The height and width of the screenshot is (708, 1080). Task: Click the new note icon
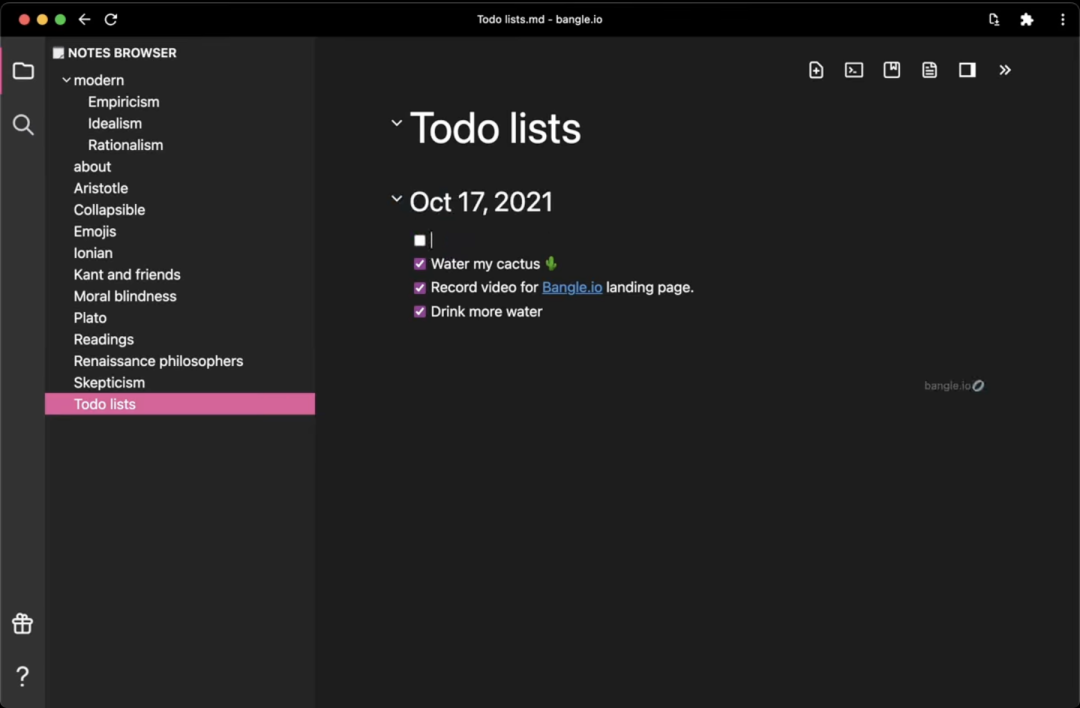(816, 70)
